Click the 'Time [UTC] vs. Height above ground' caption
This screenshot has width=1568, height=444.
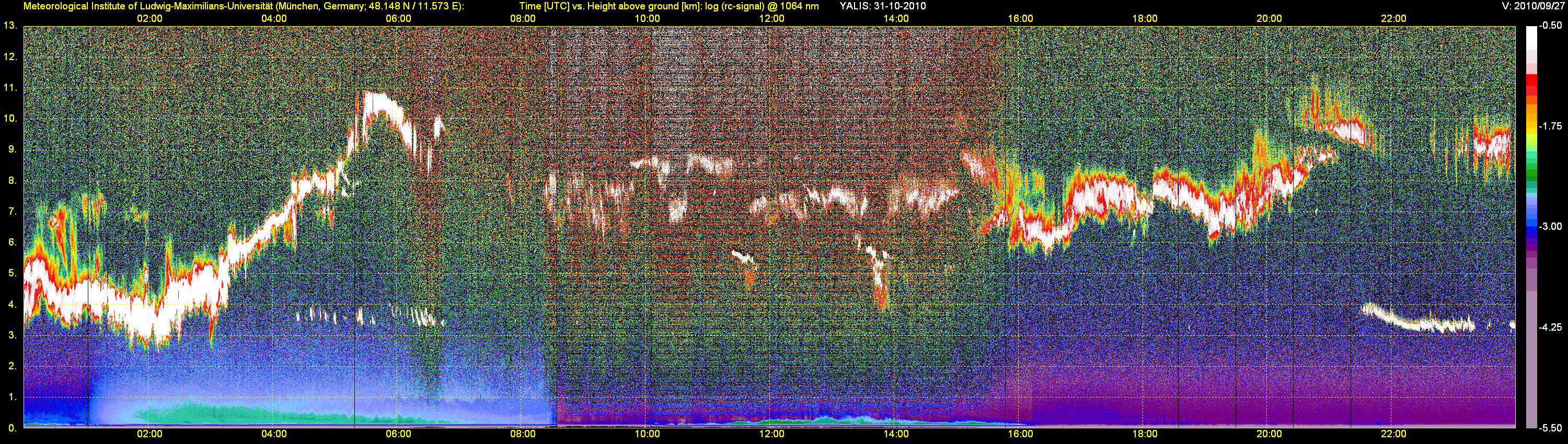tap(668, 7)
